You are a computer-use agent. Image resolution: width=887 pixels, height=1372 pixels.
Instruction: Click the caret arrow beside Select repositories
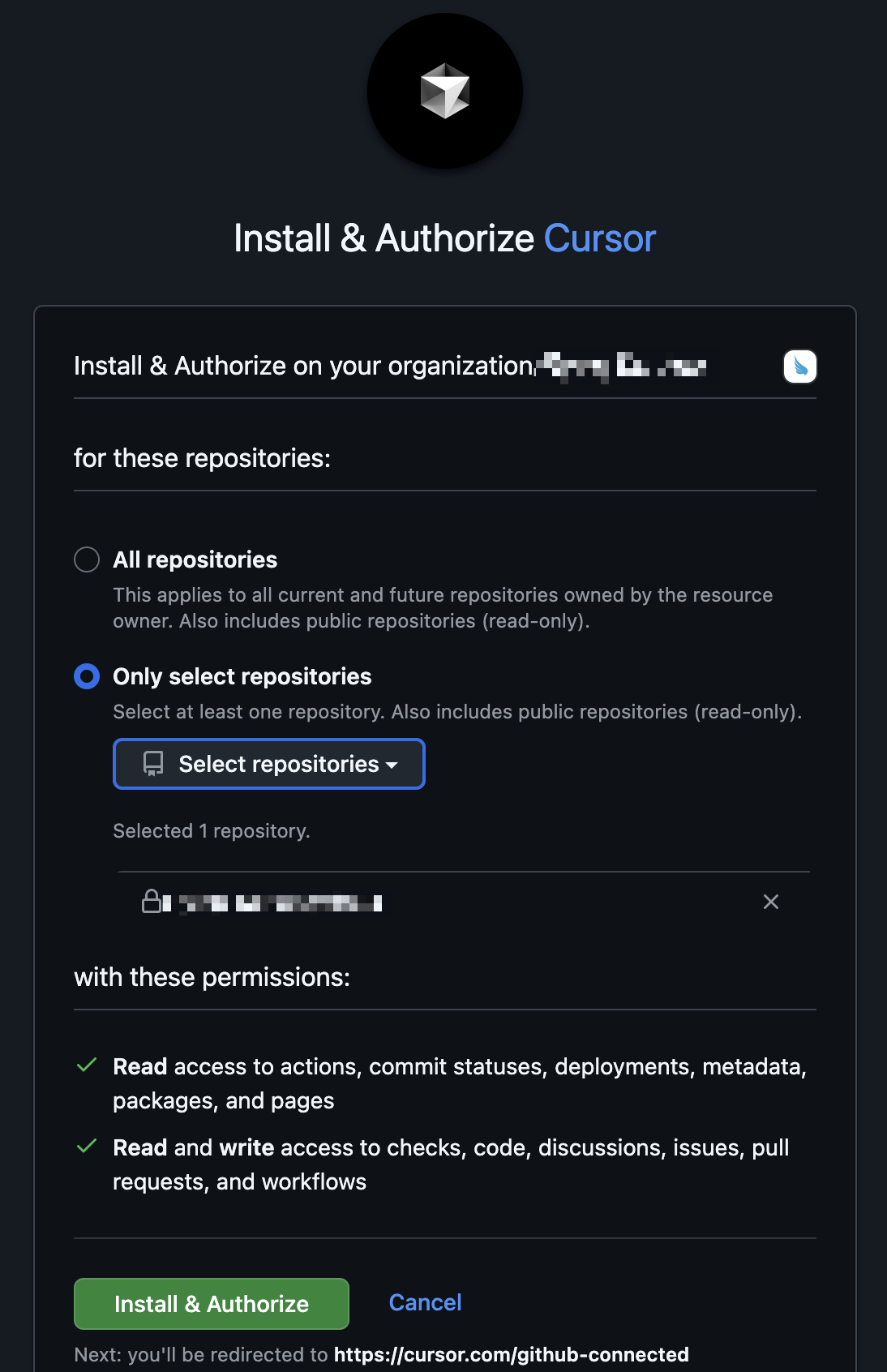point(392,765)
